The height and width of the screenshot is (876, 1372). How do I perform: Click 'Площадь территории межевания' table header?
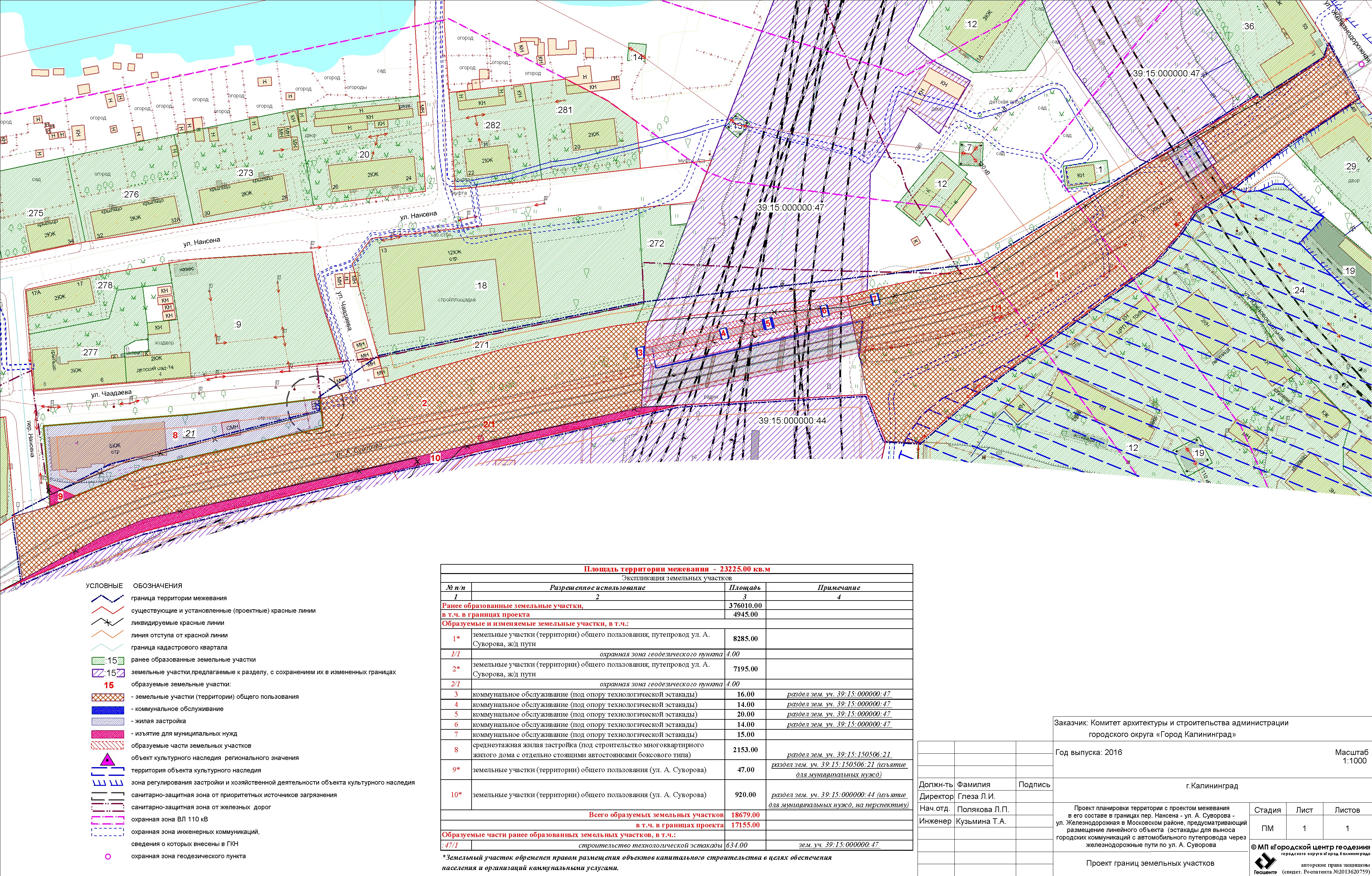click(x=676, y=569)
